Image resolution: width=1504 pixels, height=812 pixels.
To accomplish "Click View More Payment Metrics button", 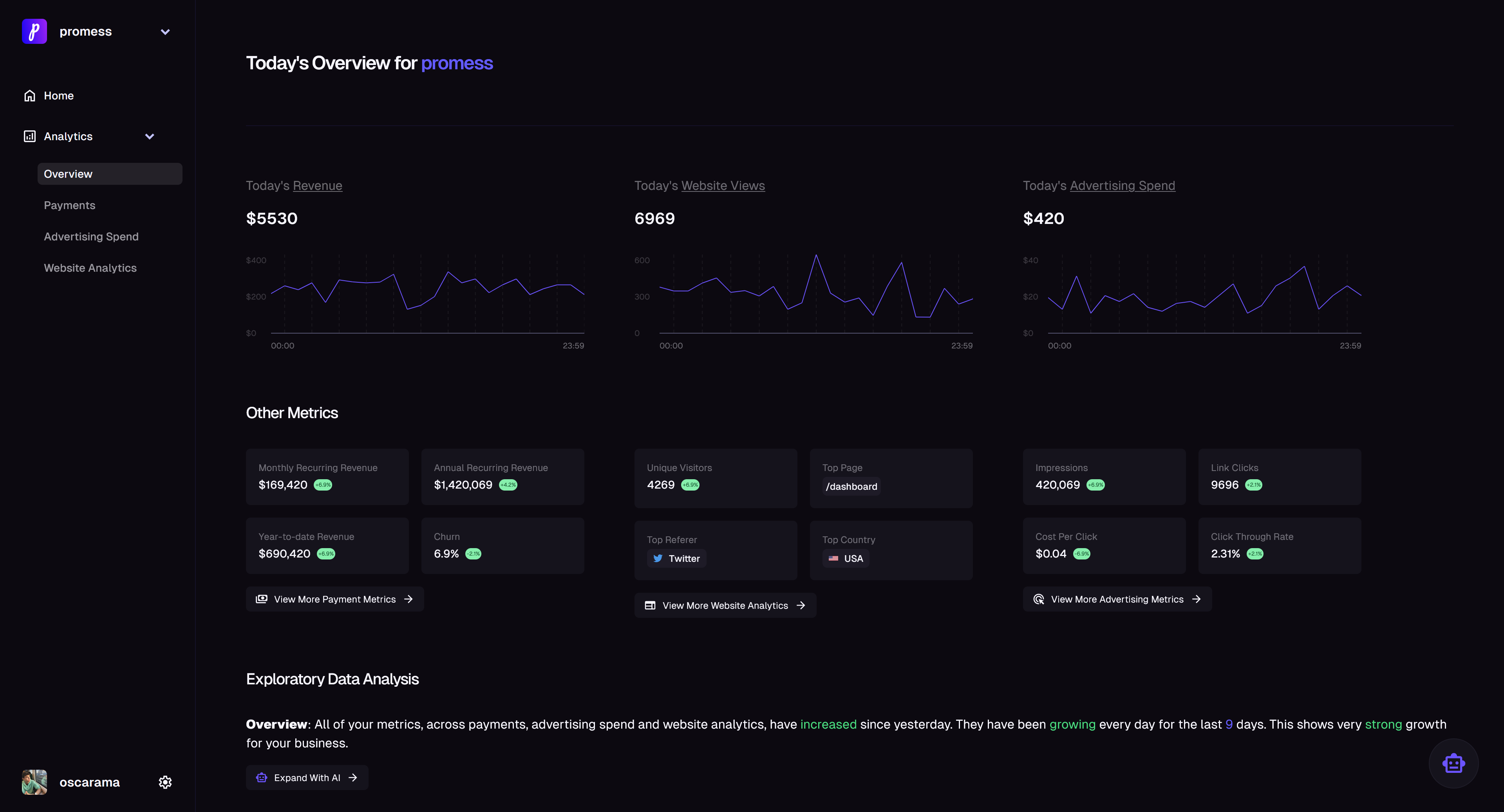I will pos(334,599).
